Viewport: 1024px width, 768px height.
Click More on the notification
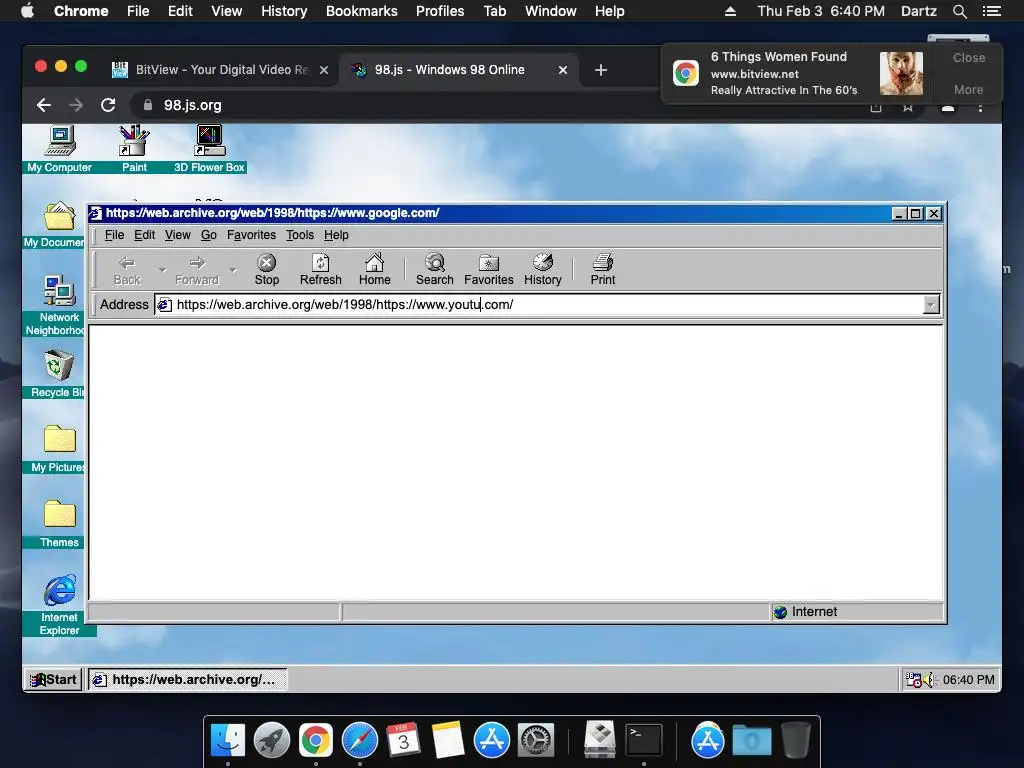tap(968, 89)
